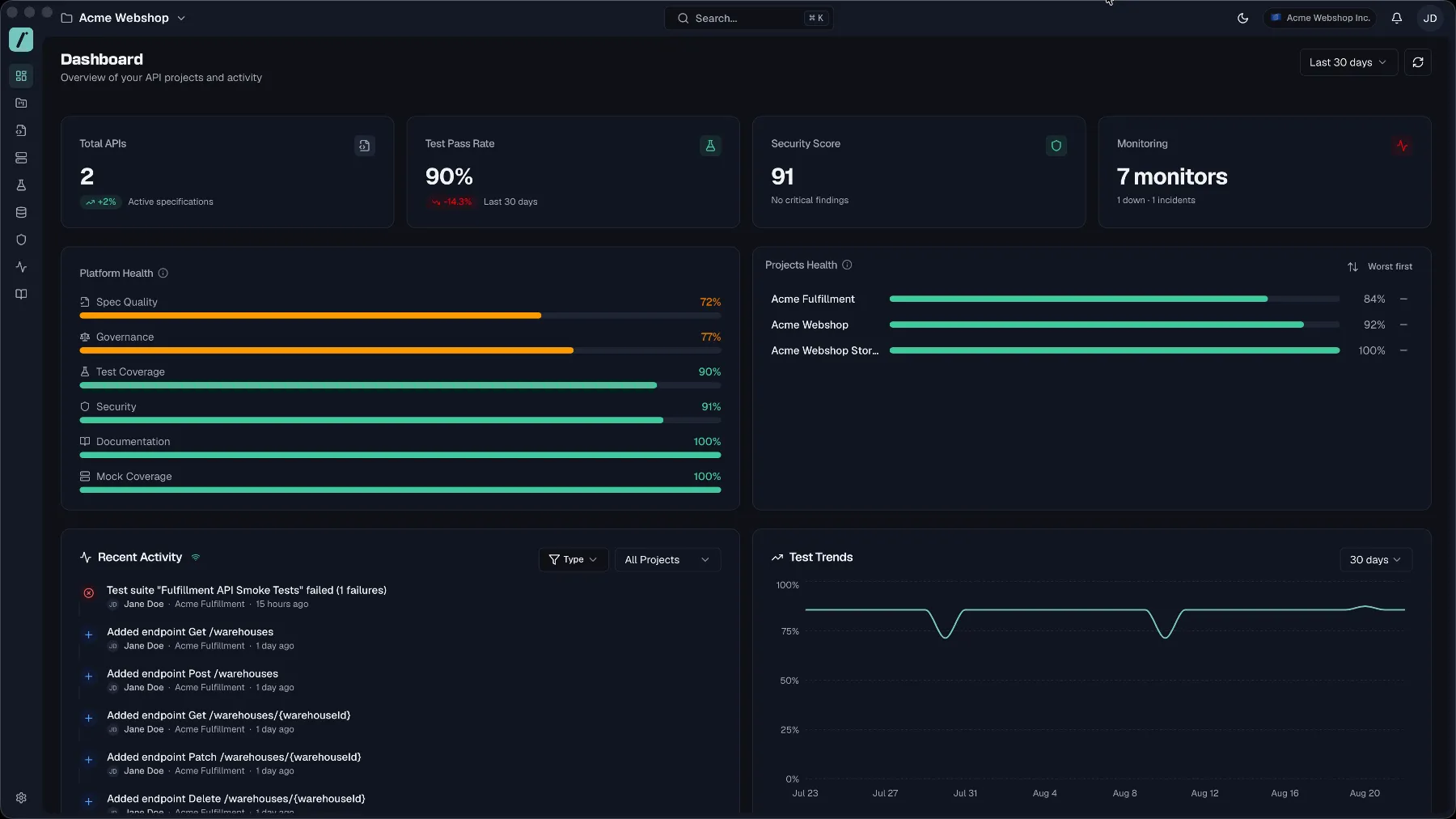The width and height of the screenshot is (1456, 819).
Task: Toggle the Worst first sort order
Action: pos(1379,266)
